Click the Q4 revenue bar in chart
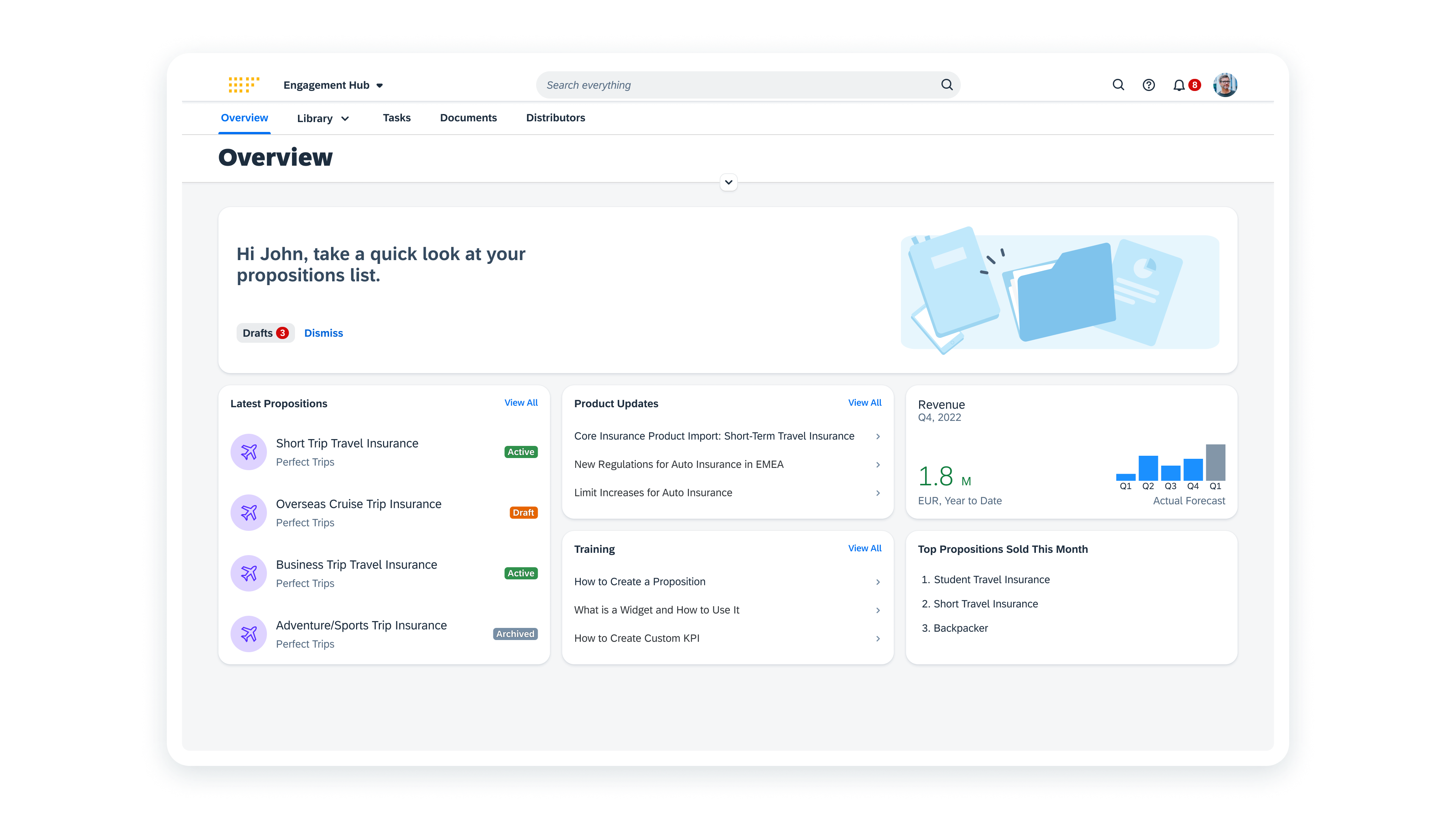1456x819 pixels. coord(1192,470)
